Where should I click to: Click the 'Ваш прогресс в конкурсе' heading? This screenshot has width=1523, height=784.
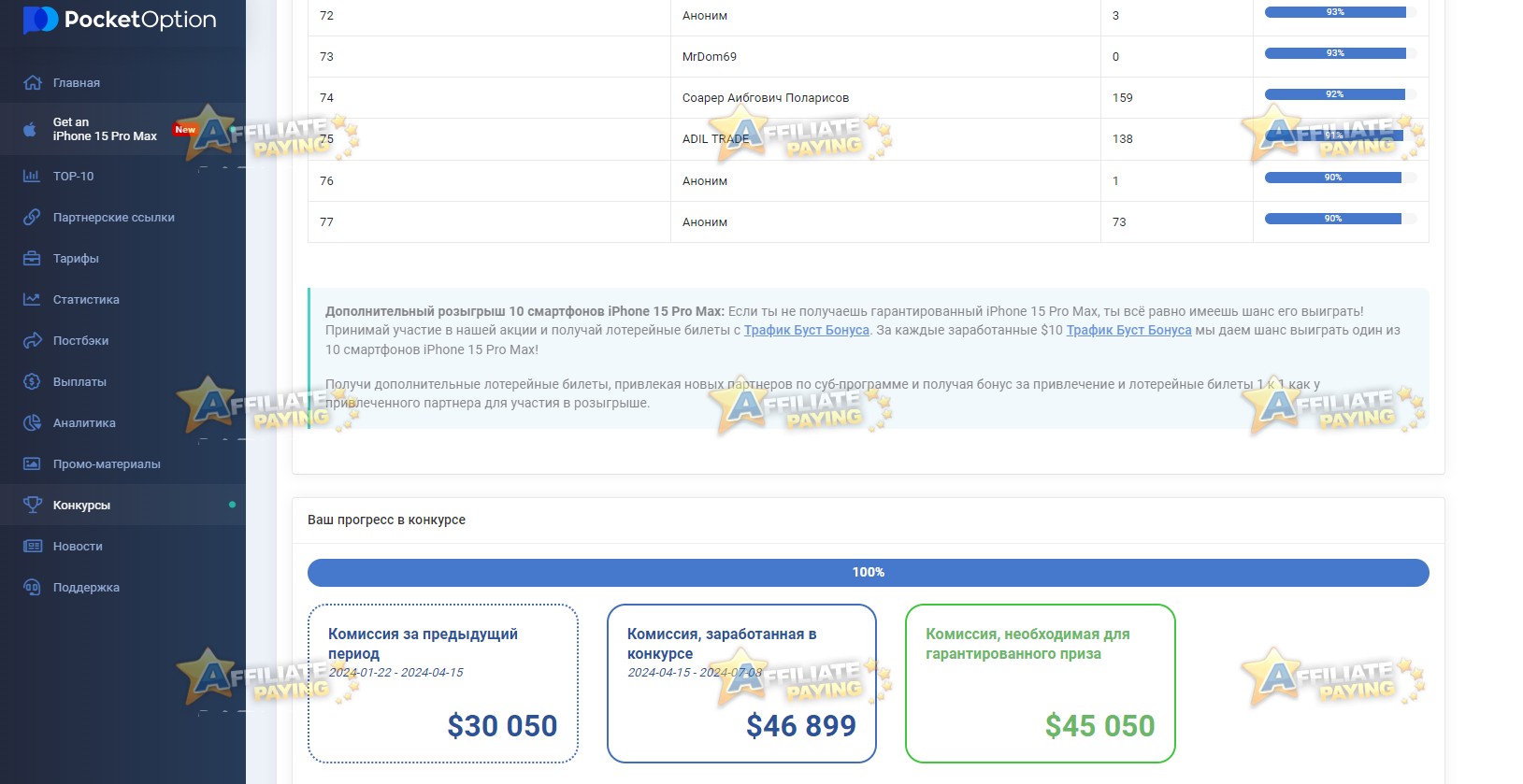coord(386,520)
